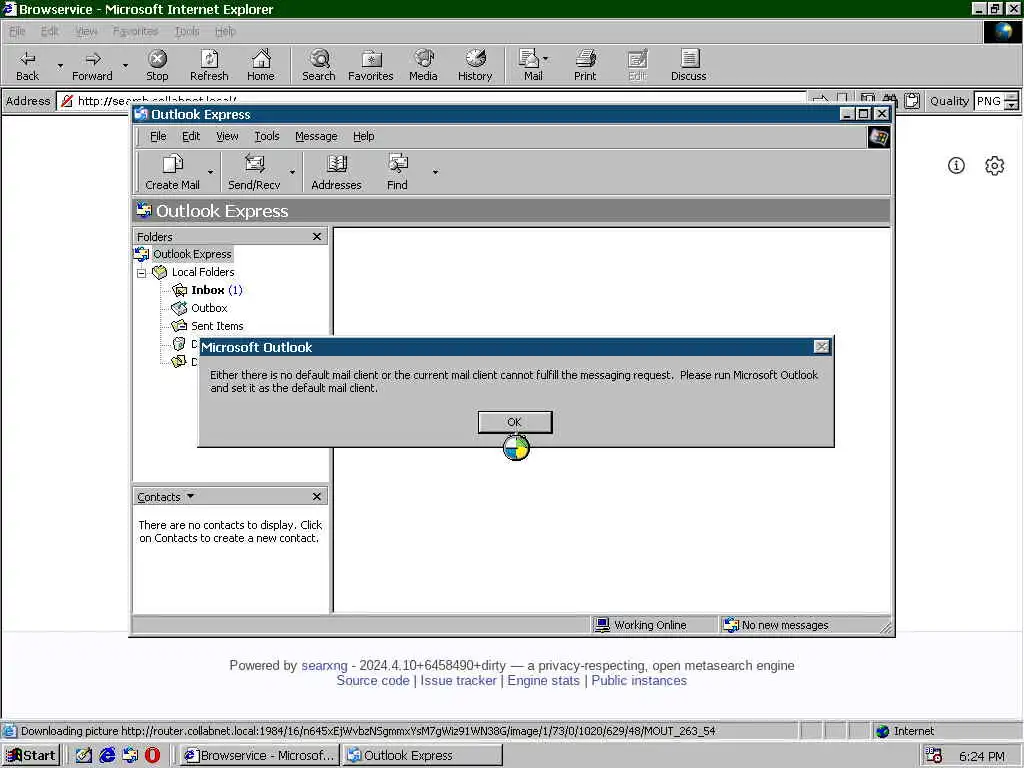Click the Quality stepper up arrow
This screenshot has width=1024, height=768.
(x=1011, y=97)
